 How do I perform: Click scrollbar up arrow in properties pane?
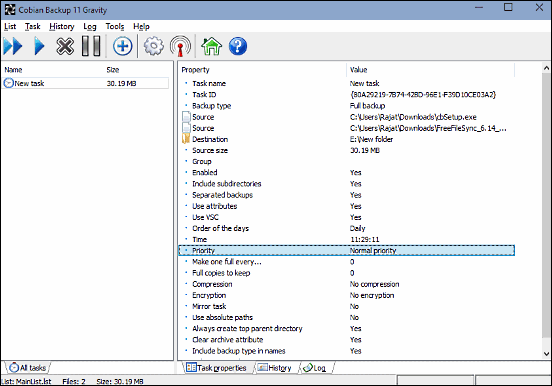coord(546,68)
